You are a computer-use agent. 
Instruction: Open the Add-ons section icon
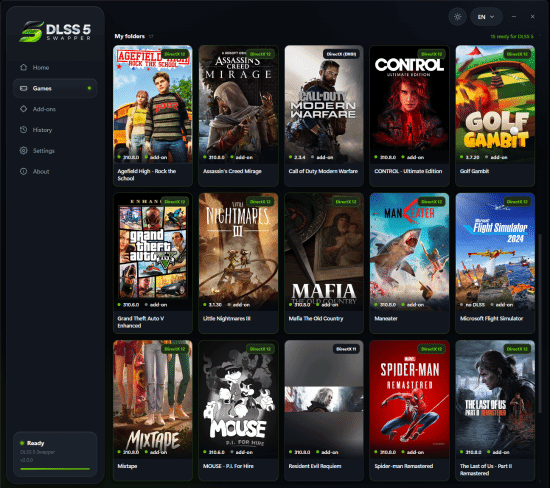(x=24, y=109)
